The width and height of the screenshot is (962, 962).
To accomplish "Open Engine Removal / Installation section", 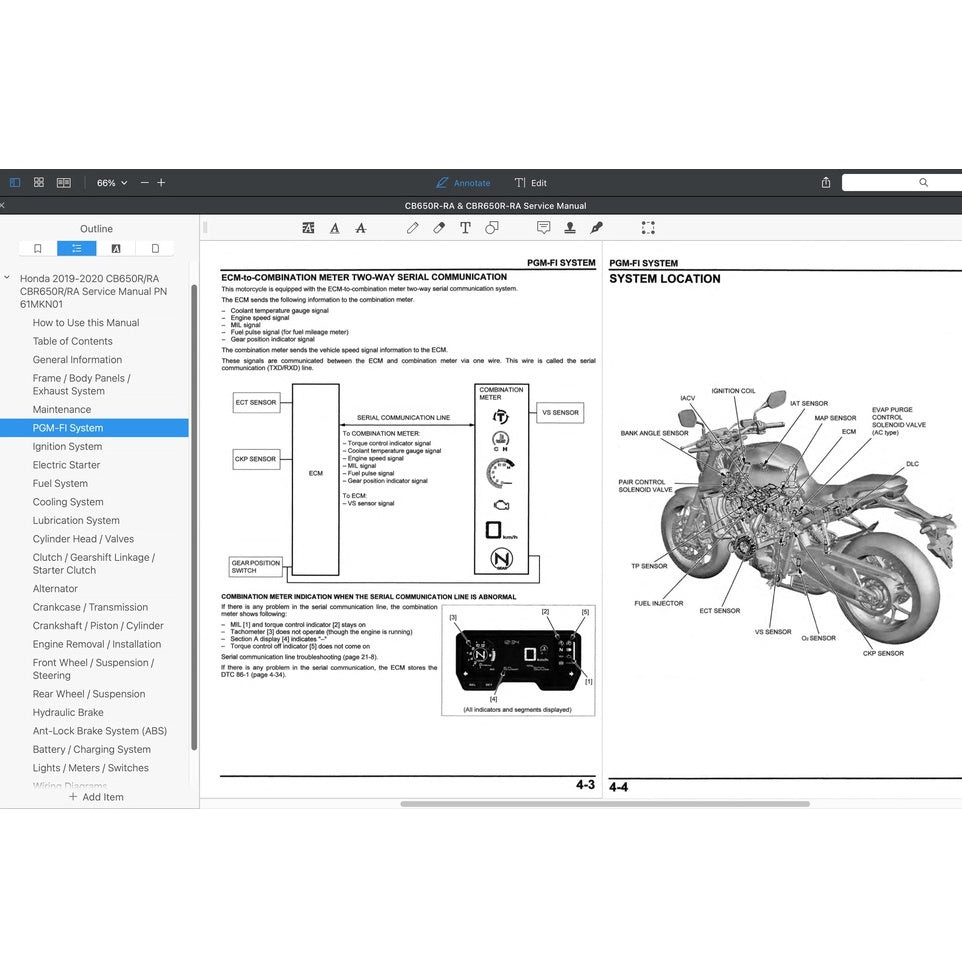I will pyautogui.click(x=97, y=644).
